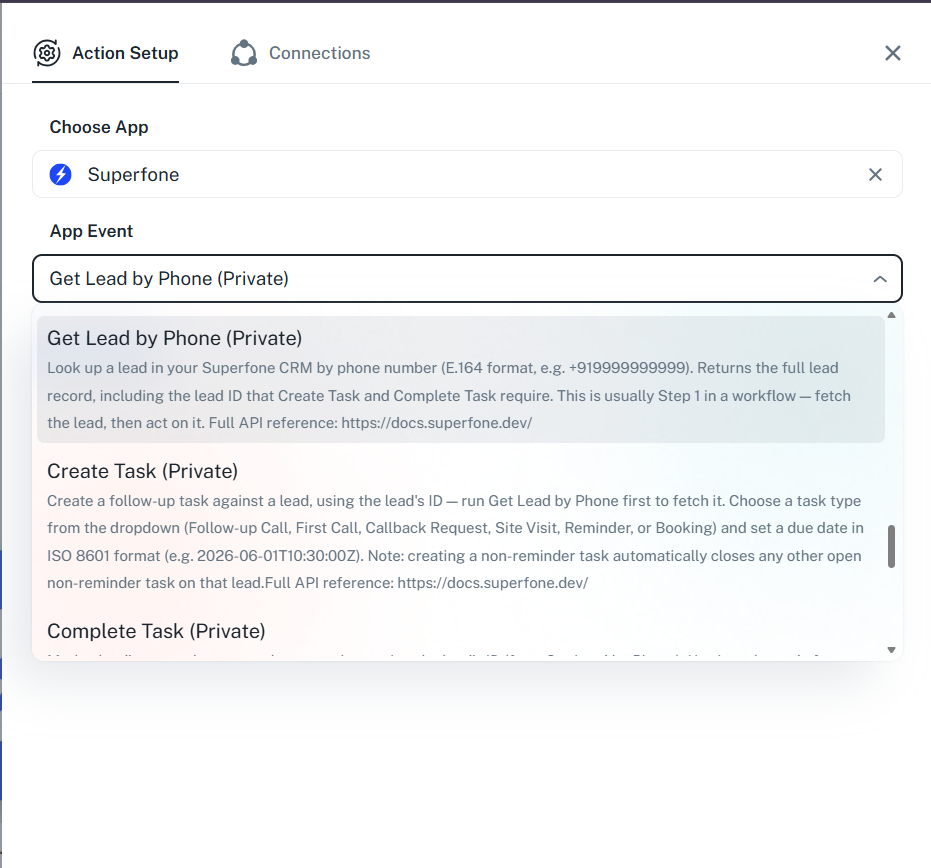Close the Action Setup panel

pos(892,53)
